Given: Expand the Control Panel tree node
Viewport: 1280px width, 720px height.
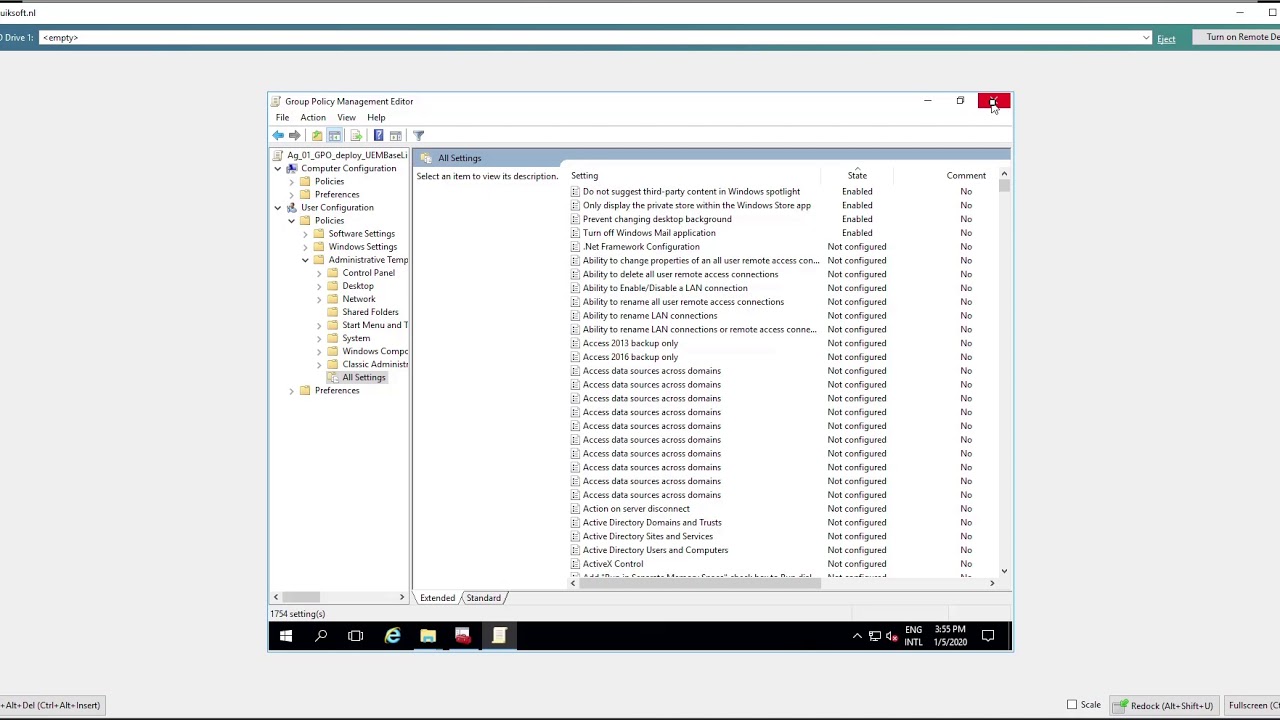Looking at the screenshot, I should [319, 273].
